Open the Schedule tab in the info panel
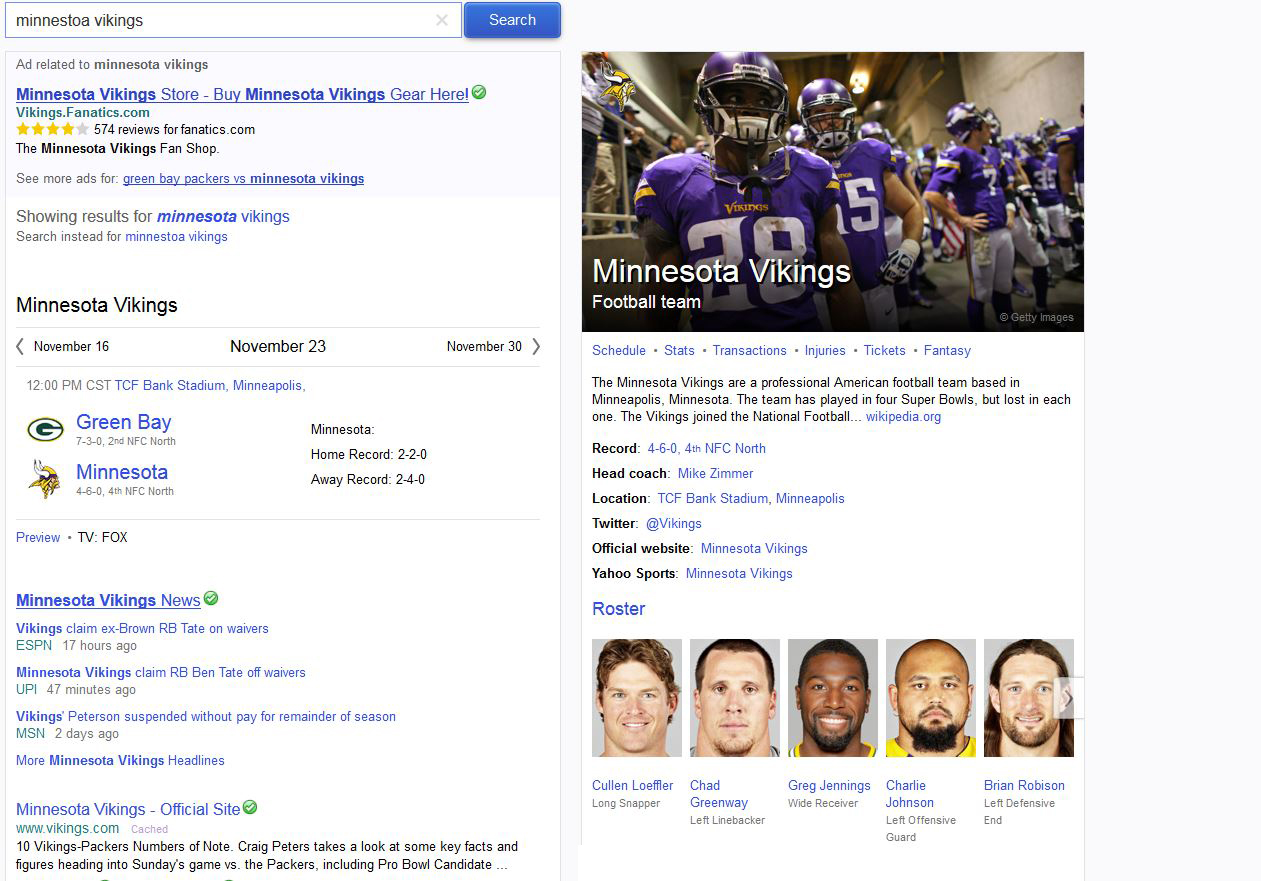Viewport: 1261px width, 881px height. click(619, 351)
